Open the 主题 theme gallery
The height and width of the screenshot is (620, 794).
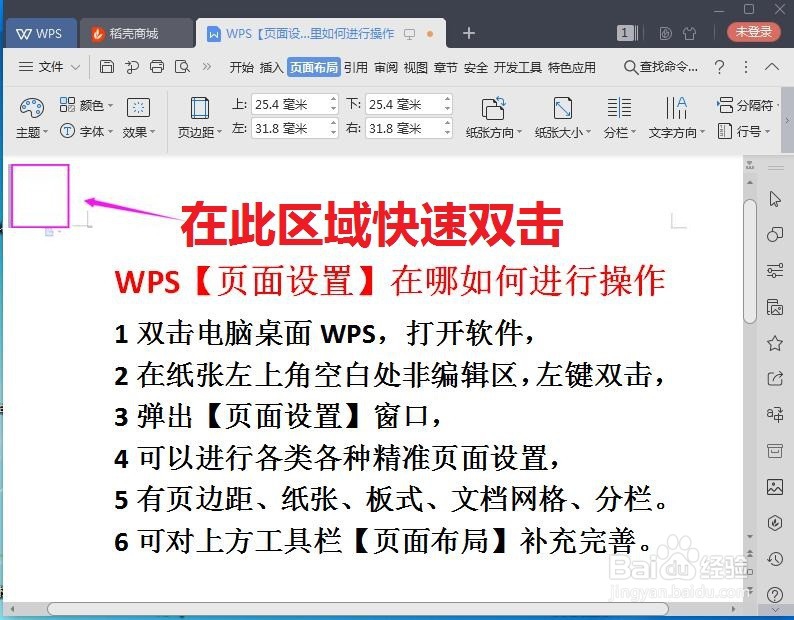click(31, 119)
